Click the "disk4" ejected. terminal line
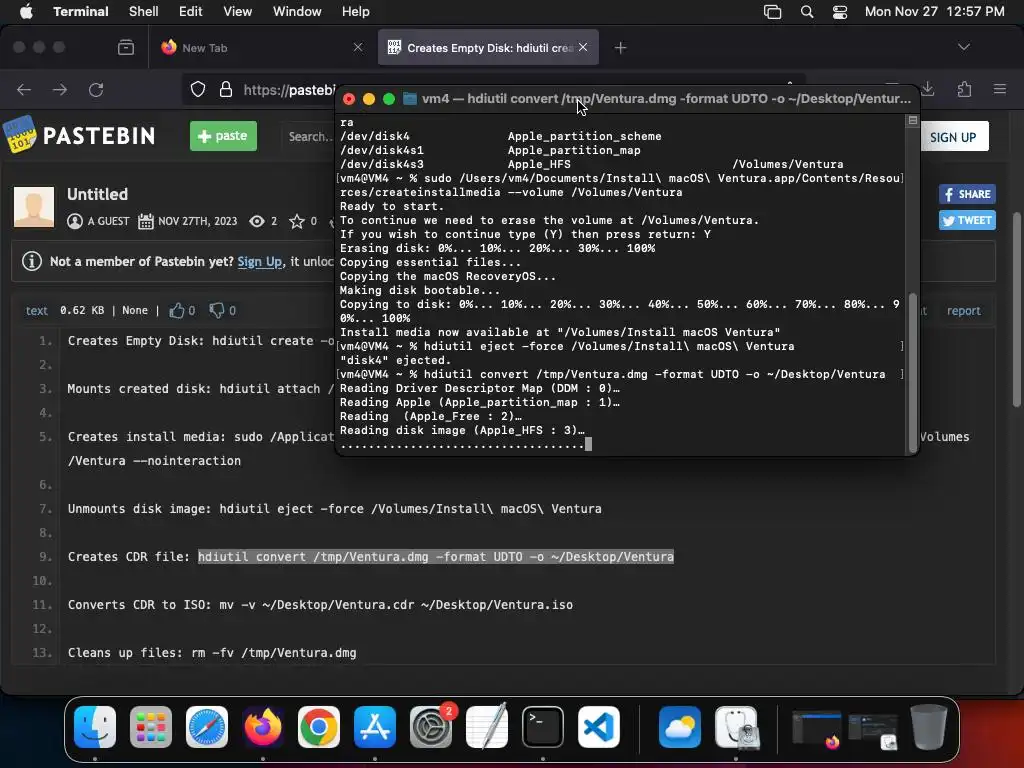The height and width of the screenshot is (768, 1024). click(x=395, y=360)
